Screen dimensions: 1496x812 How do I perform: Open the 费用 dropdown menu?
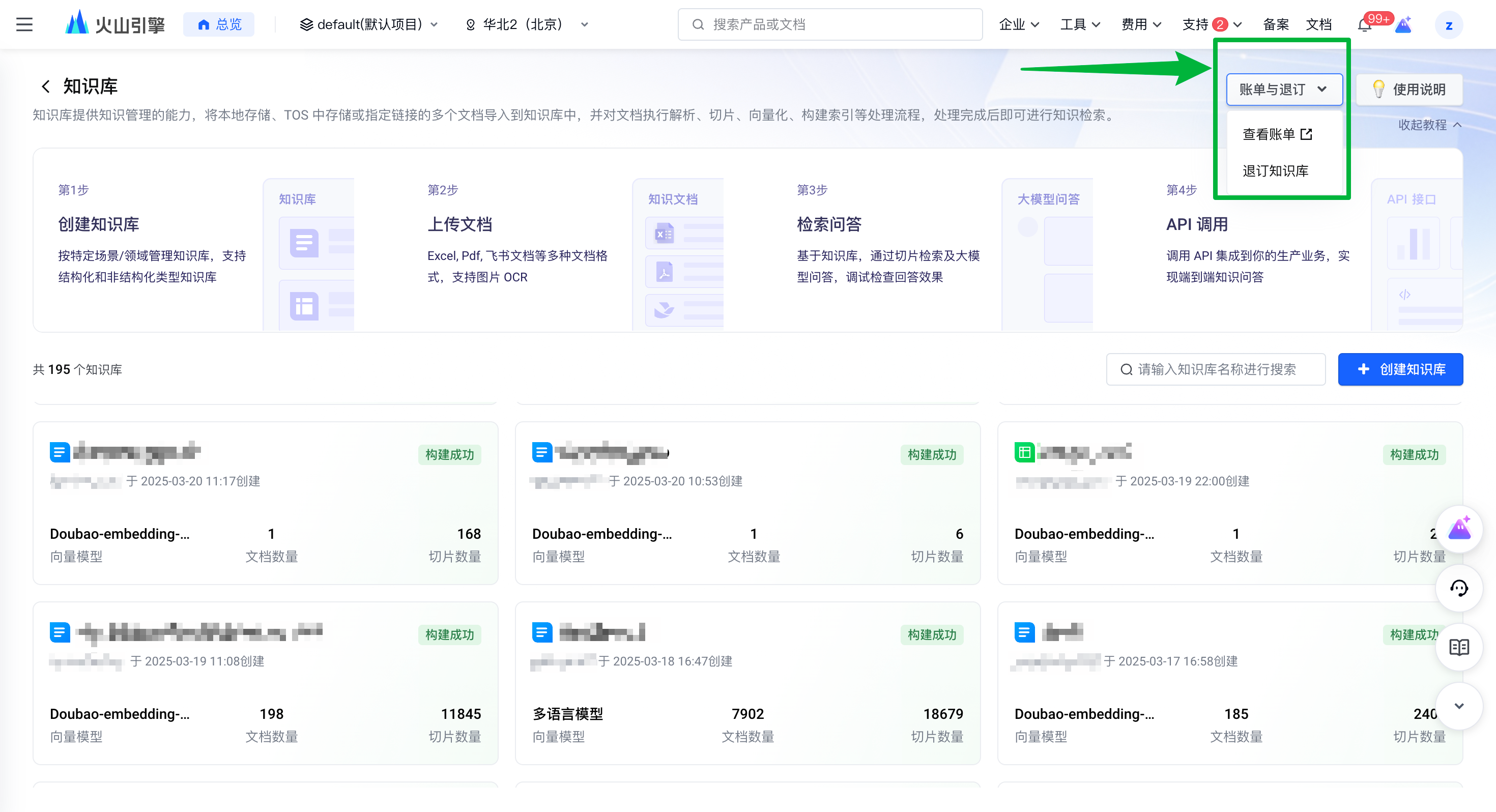[1141, 24]
